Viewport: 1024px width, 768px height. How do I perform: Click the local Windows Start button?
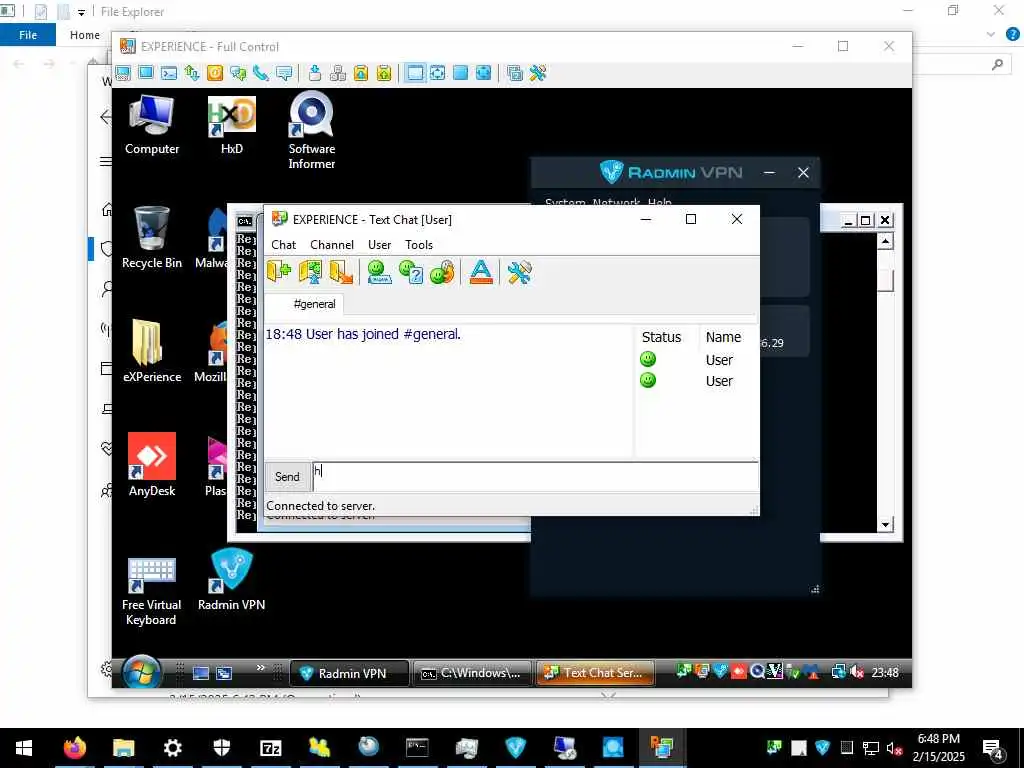click(24, 748)
